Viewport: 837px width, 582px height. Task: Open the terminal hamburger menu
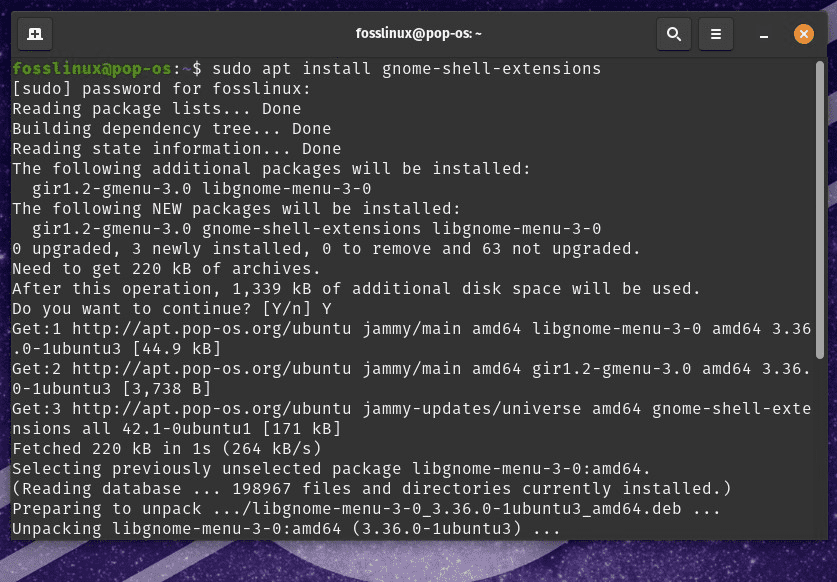click(x=716, y=34)
